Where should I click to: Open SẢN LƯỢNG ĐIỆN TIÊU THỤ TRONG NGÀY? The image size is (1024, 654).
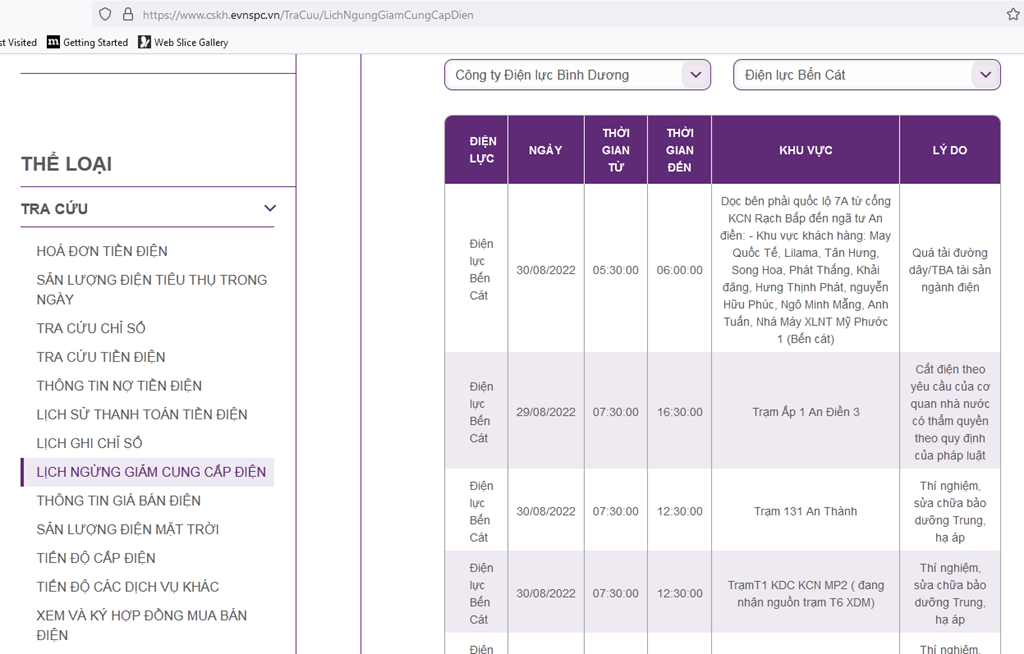pos(152,289)
